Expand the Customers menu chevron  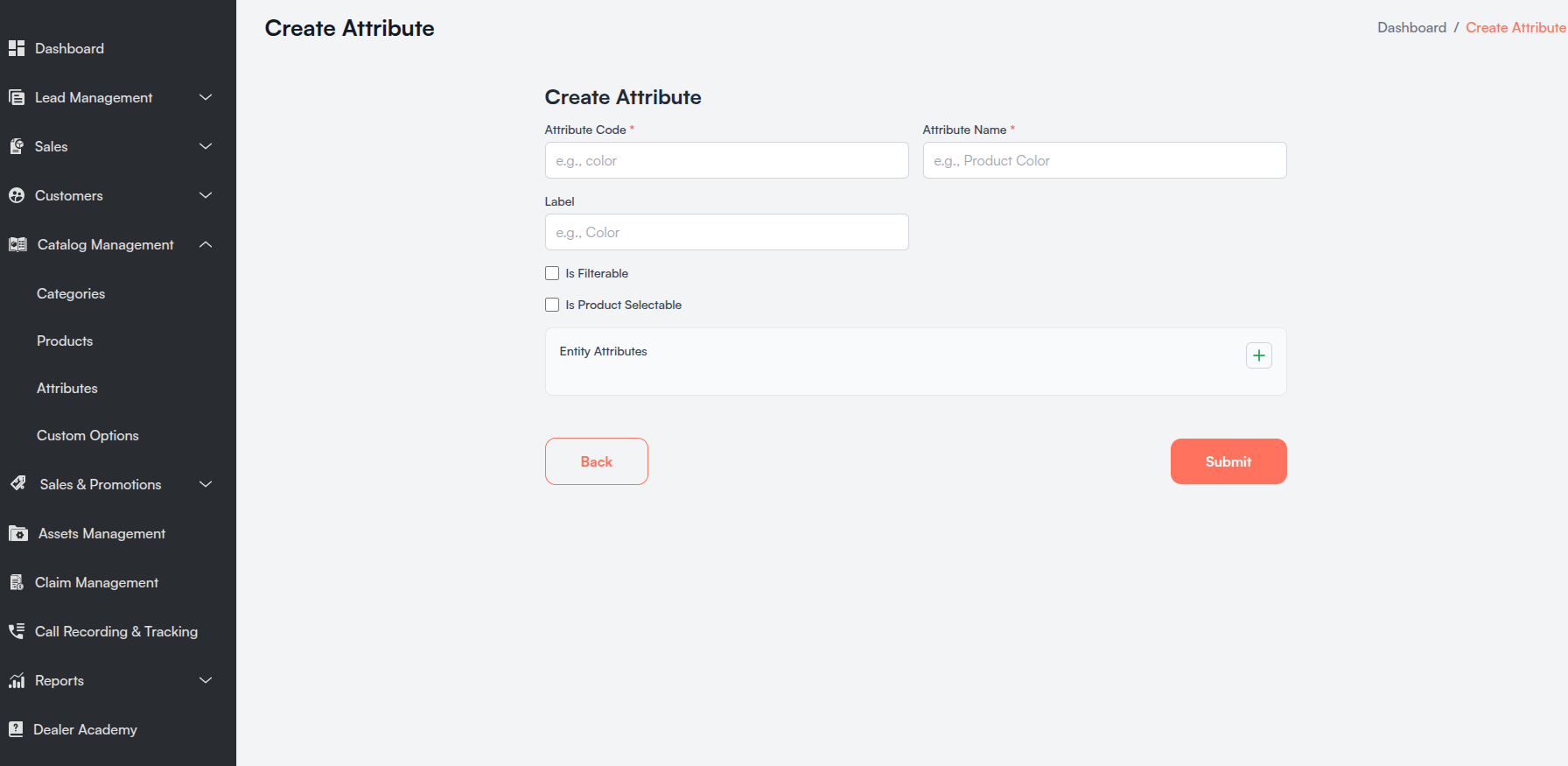tap(206, 195)
